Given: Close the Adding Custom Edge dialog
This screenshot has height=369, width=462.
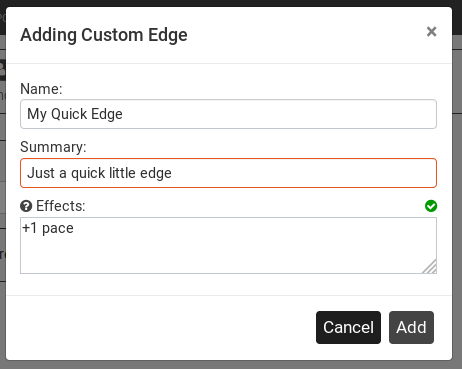Looking at the screenshot, I should click(x=431, y=32).
